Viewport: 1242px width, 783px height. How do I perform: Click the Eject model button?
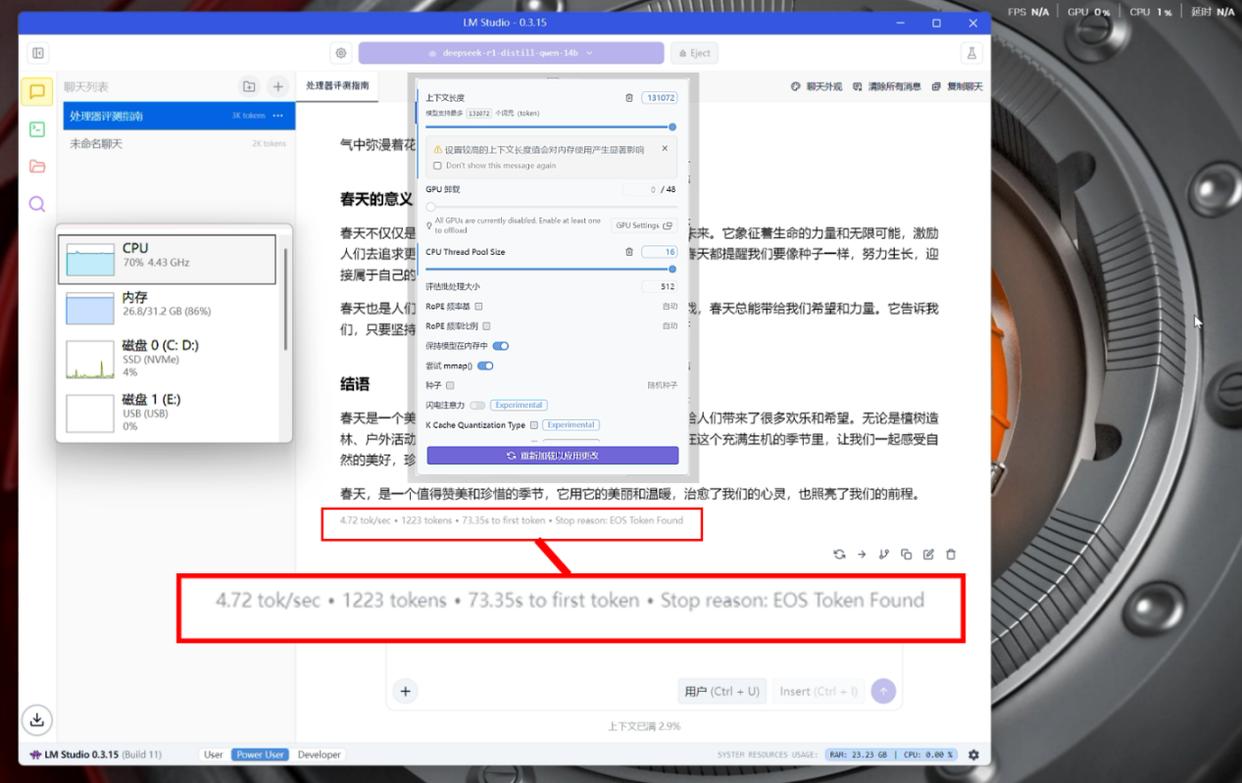(695, 53)
